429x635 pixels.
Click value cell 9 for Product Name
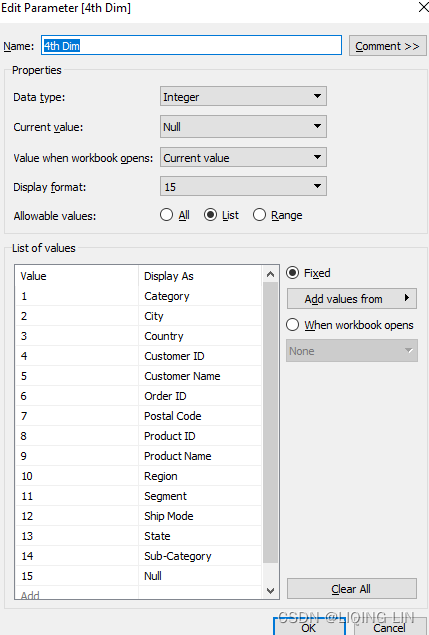(x=77, y=456)
